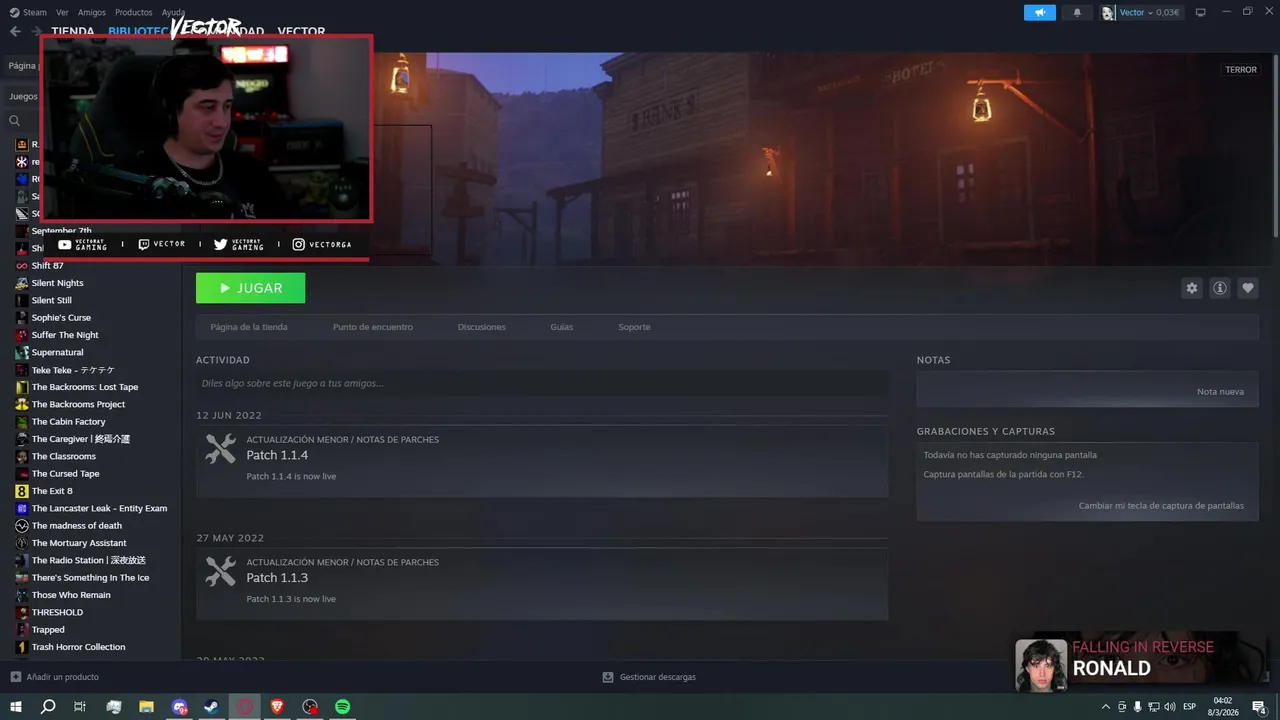The image size is (1280, 720).
Task: Select Trapped in library list
Action: pos(48,630)
